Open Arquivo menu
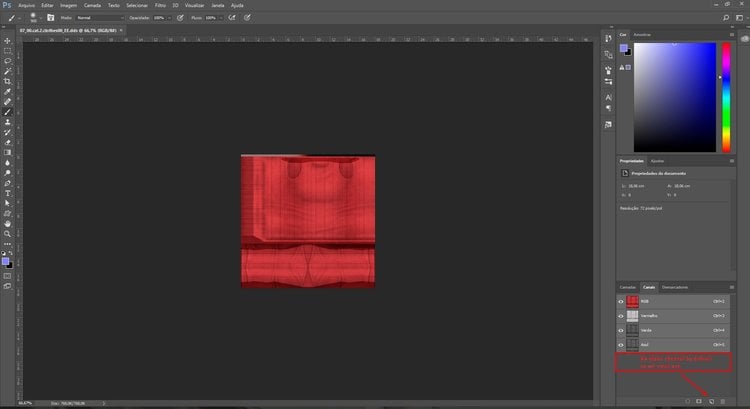The height and width of the screenshot is (409, 750). coord(26,5)
